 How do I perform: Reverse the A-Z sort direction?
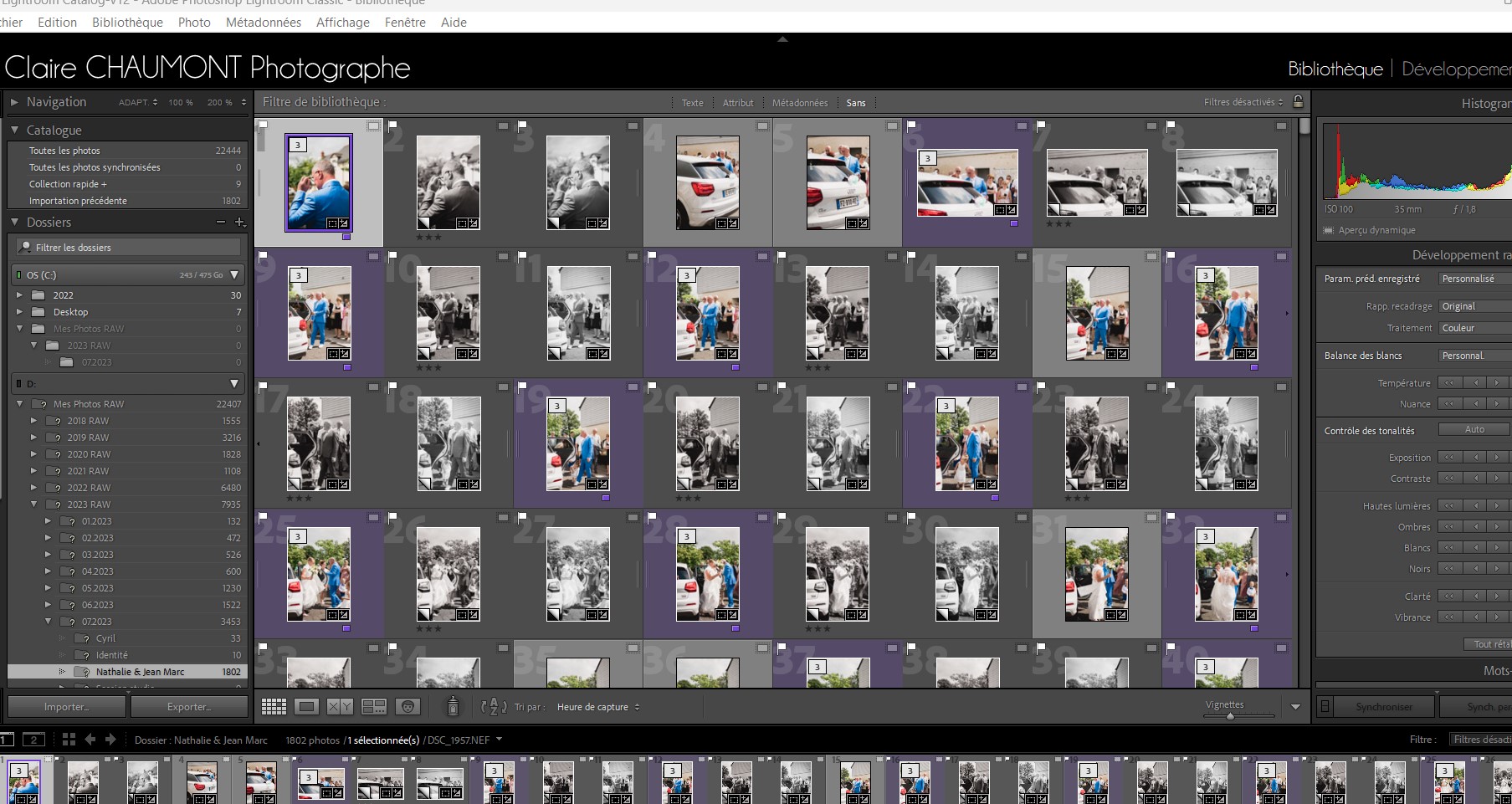coord(494,707)
